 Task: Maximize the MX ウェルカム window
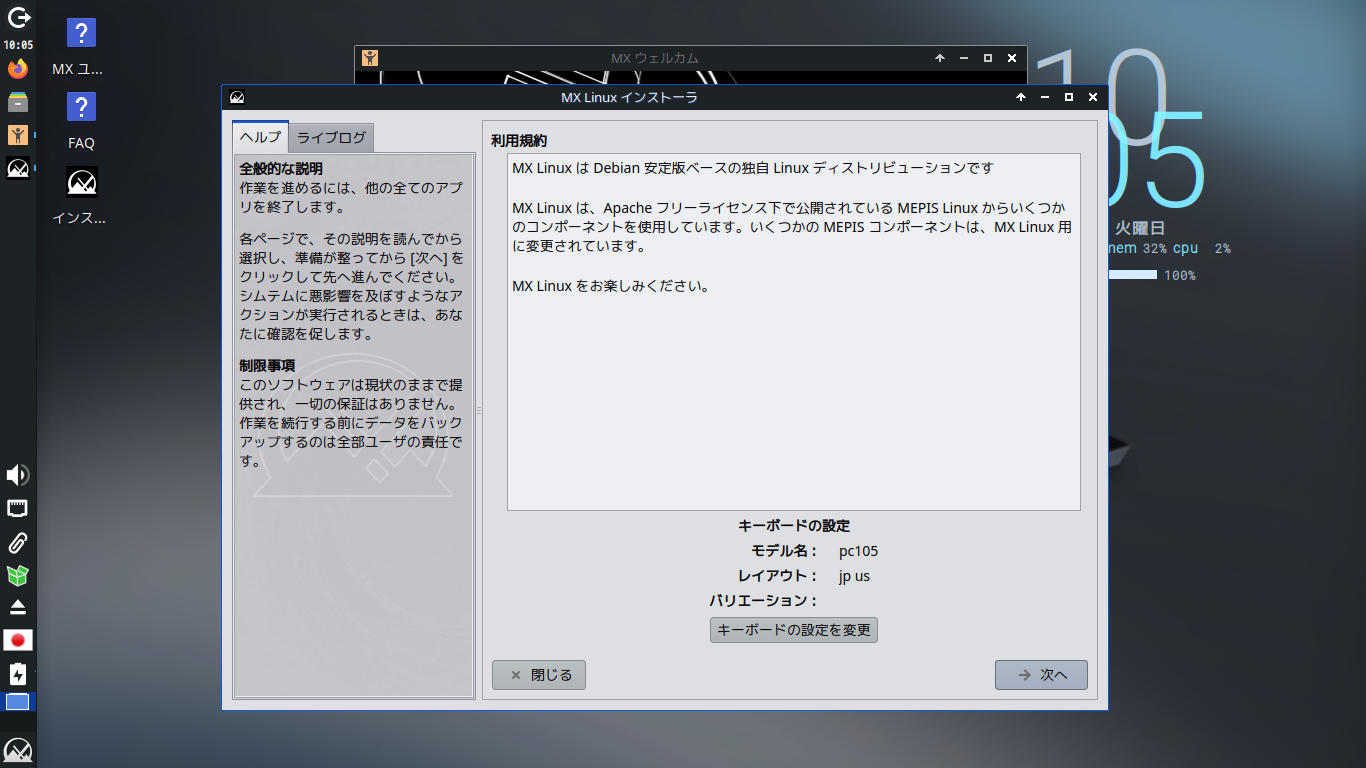(988, 58)
